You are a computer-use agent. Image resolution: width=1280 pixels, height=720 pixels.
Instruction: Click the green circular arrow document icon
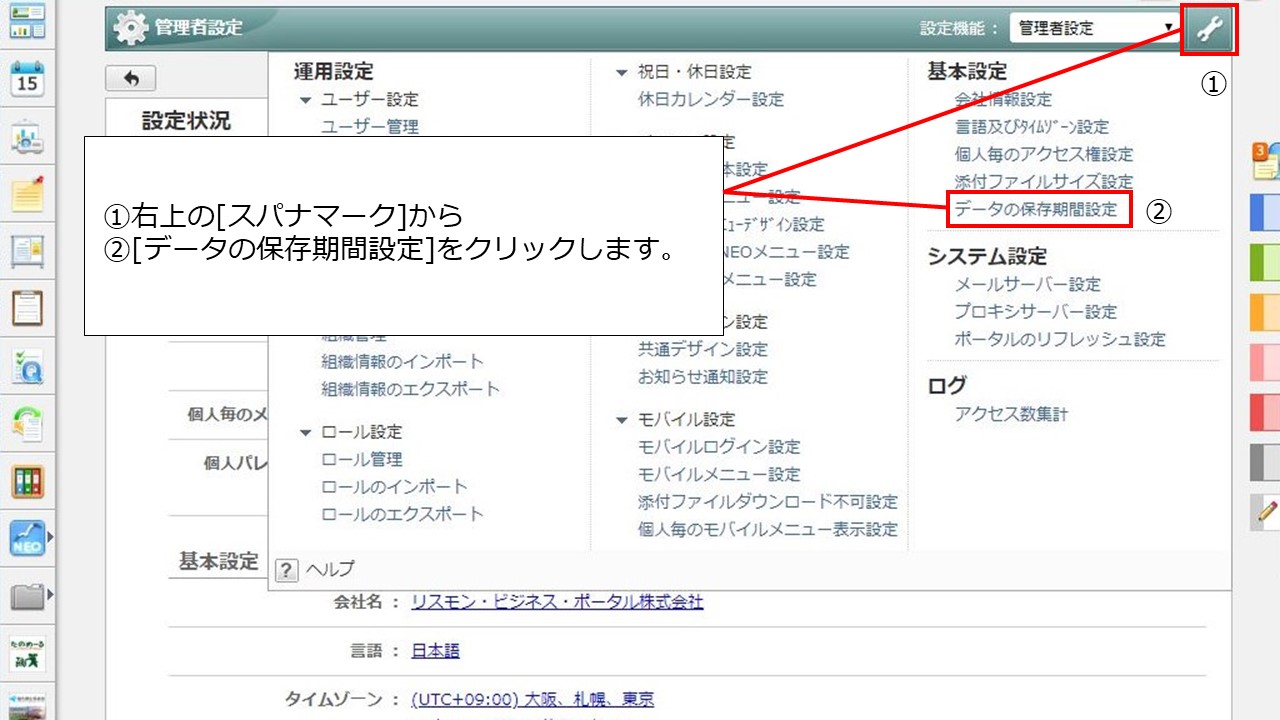pyautogui.click(x=27, y=424)
